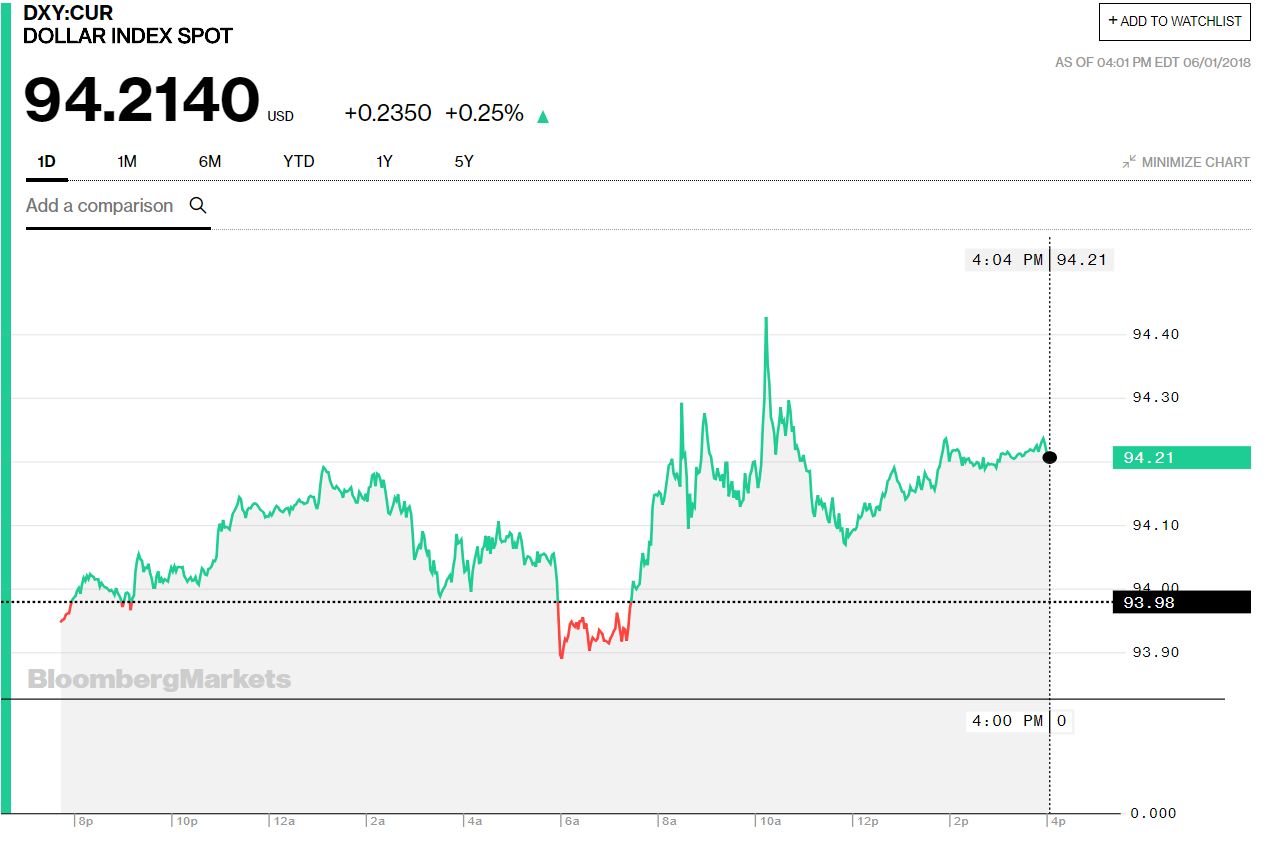Open the 1Y chart view
Screen dimensions: 1276x844
point(384,161)
